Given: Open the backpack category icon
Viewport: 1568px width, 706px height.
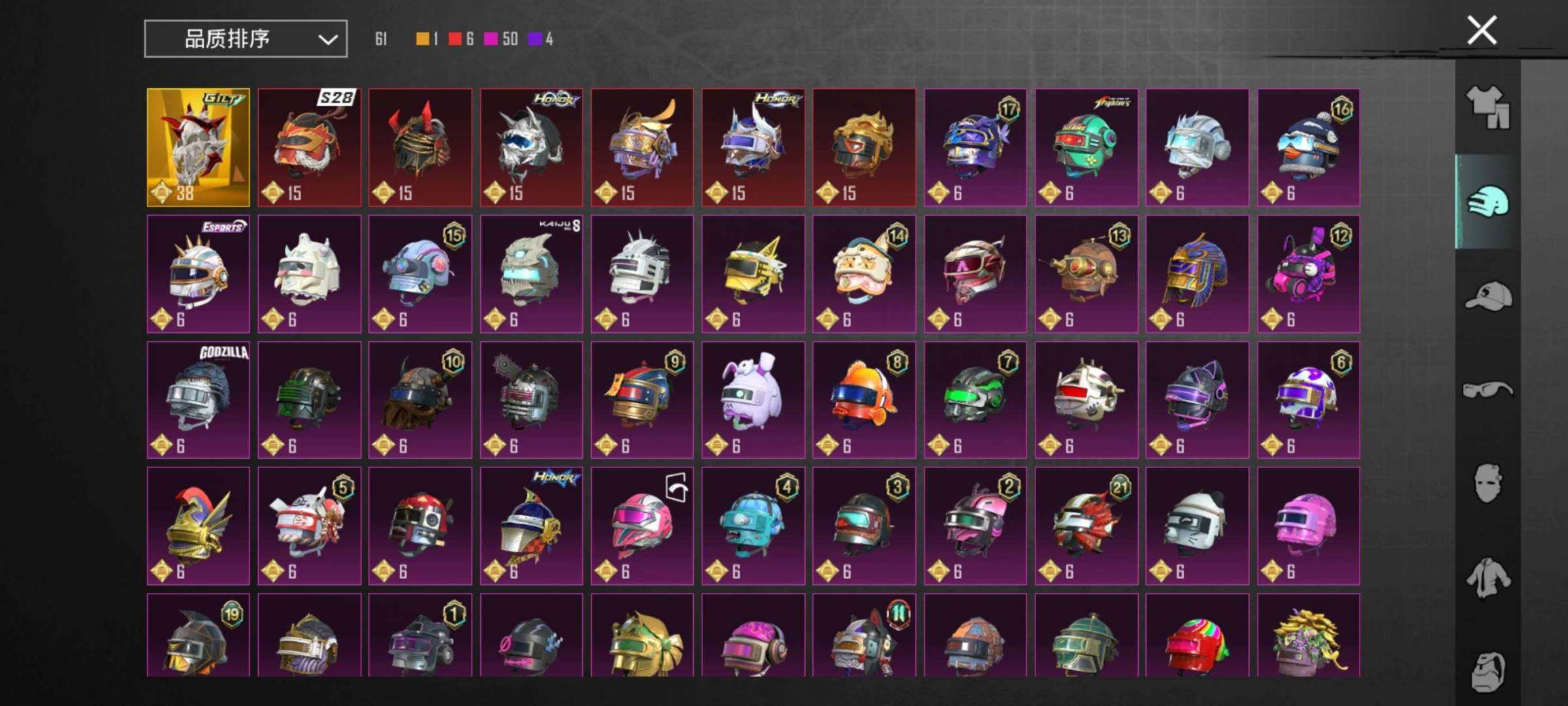Looking at the screenshot, I should [1488, 671].
